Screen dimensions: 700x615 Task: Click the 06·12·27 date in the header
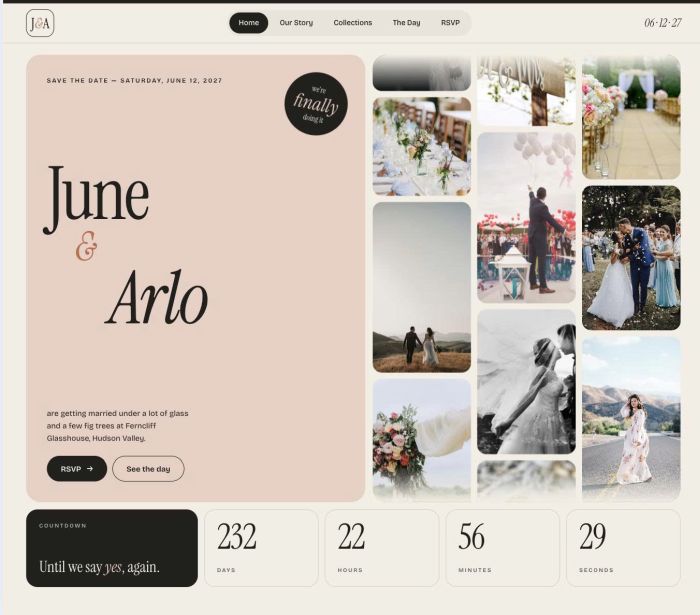pos(662,23)
